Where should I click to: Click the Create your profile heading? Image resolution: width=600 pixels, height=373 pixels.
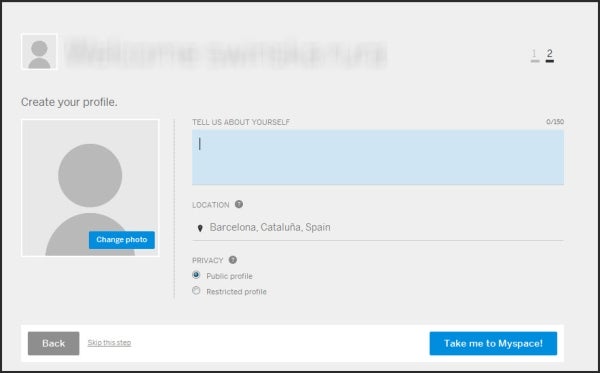coord(69,102)
